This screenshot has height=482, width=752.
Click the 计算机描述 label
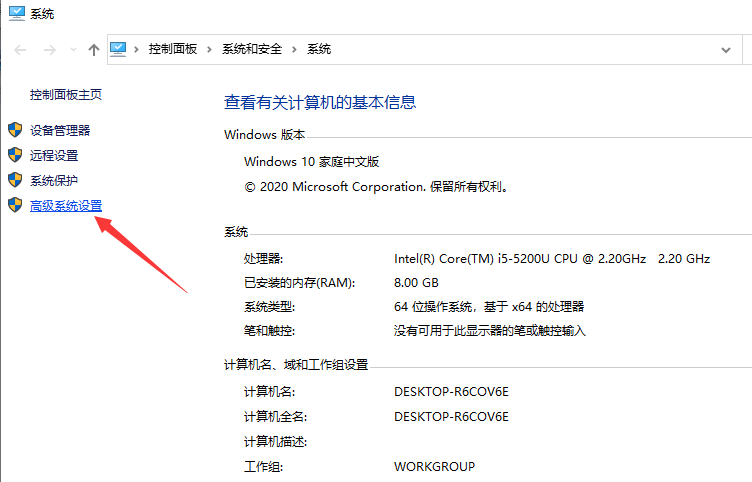[275, 442]
